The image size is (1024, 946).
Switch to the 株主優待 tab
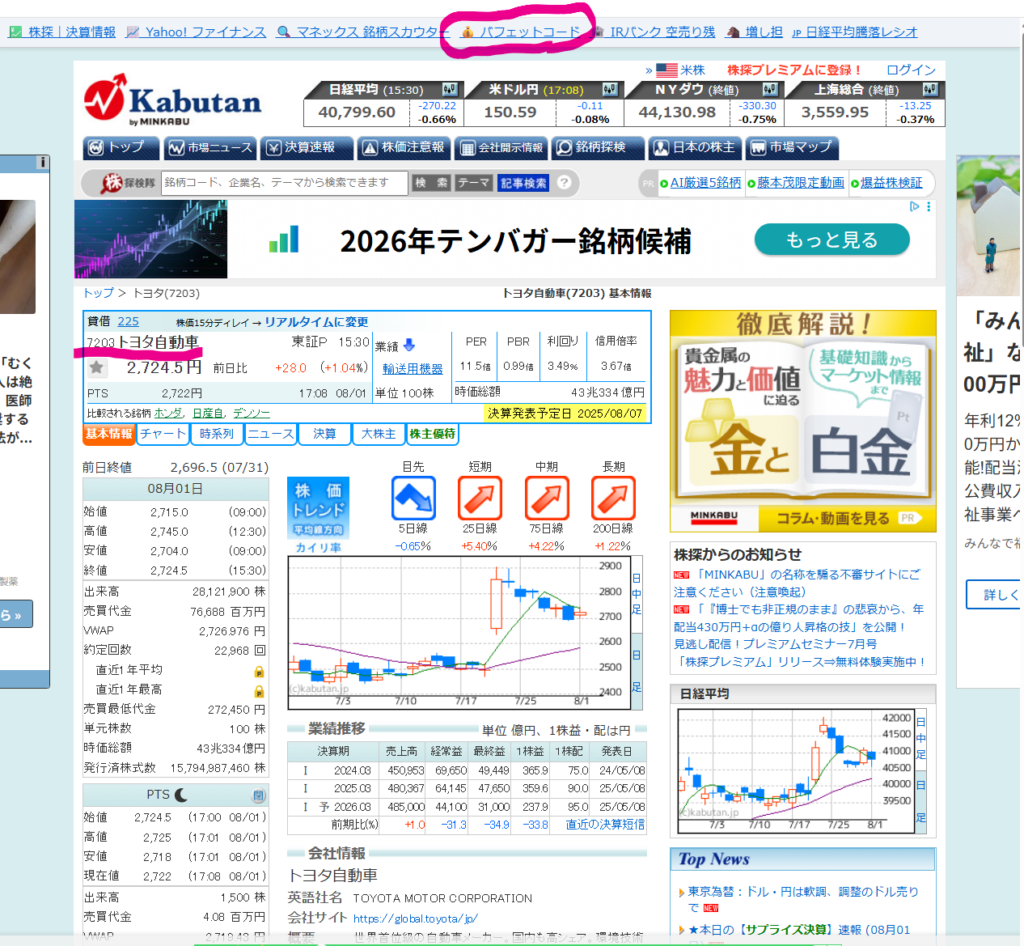pyautogui.click(x=432, y=434)
